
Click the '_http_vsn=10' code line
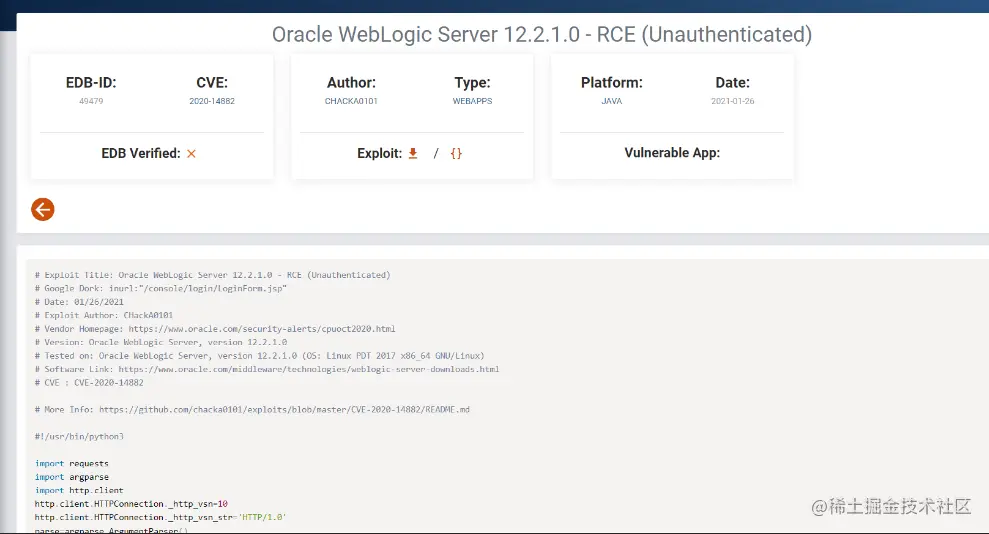coord(131,504)
